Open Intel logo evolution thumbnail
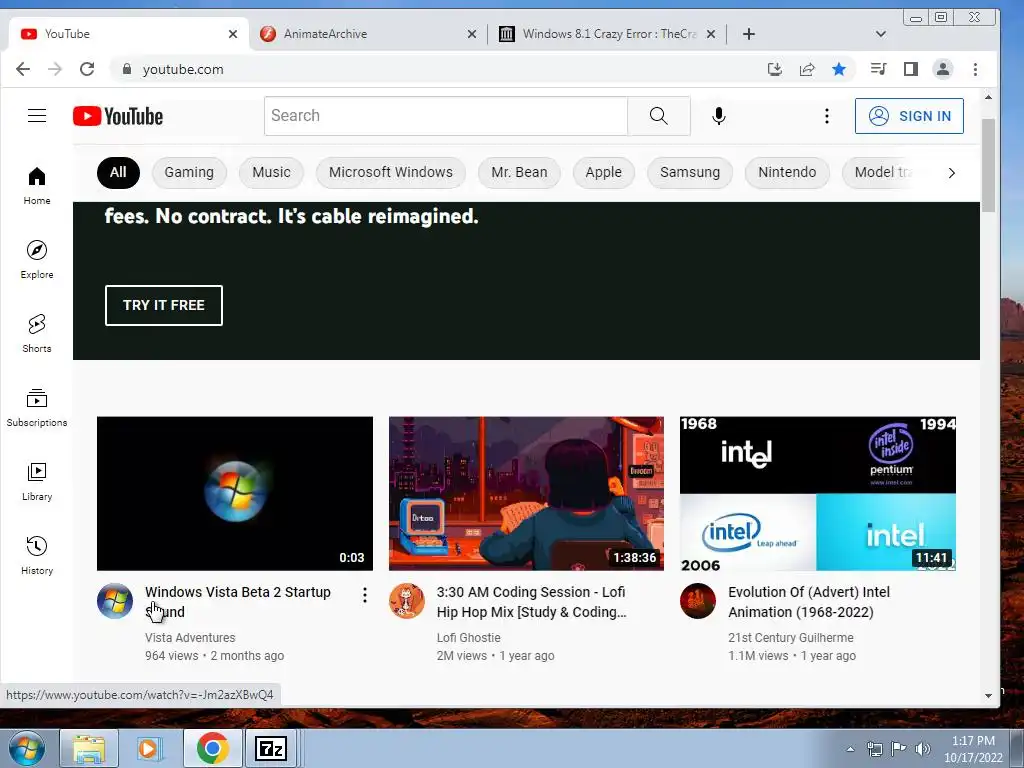This screenshot has height=768, width=1024. [818, 494]
